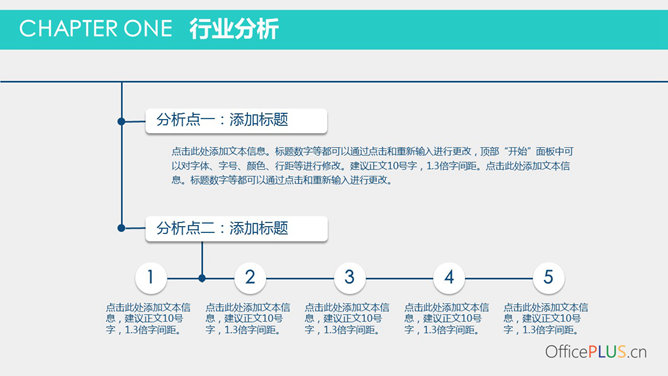The width and height of the screenshot is (668, 376).
Task: Click the numbered circle 1
Action: [151, 278]
